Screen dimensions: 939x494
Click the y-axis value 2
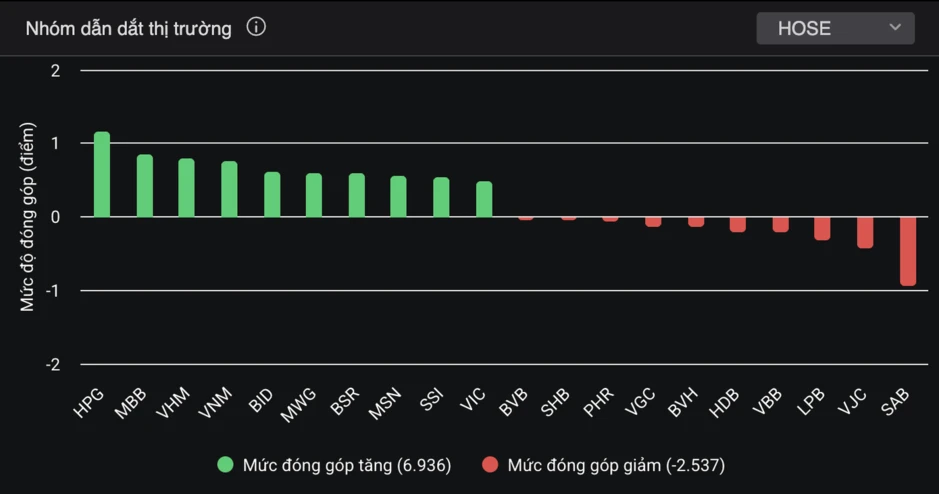[56, 71]
